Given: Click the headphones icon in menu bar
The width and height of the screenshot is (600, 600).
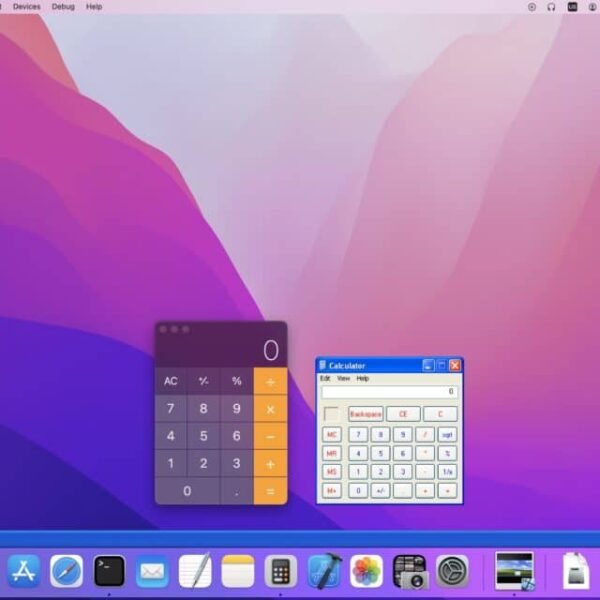Looking at the screenshot, I should 551,7.
